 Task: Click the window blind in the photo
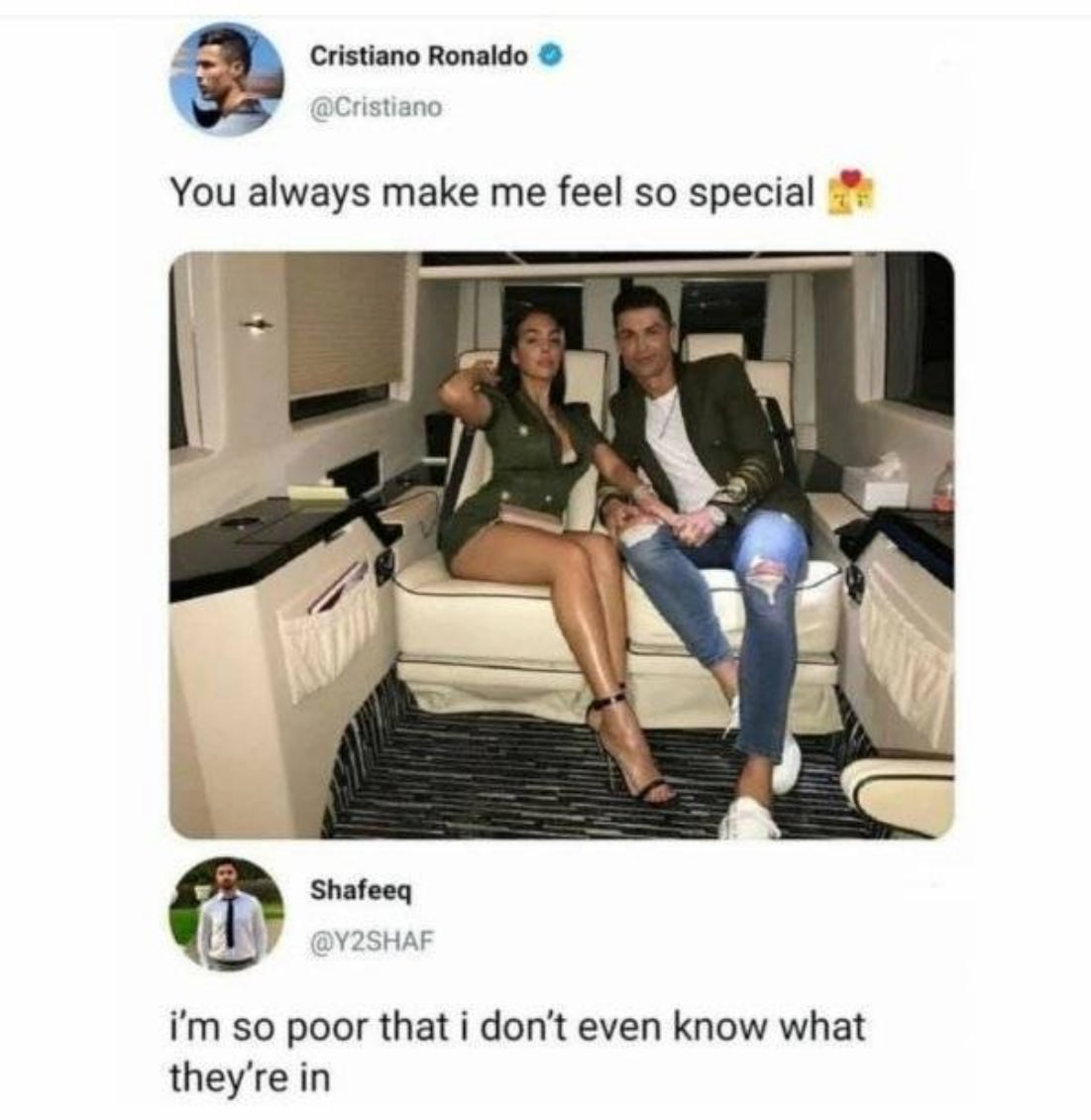coord(346,325)
